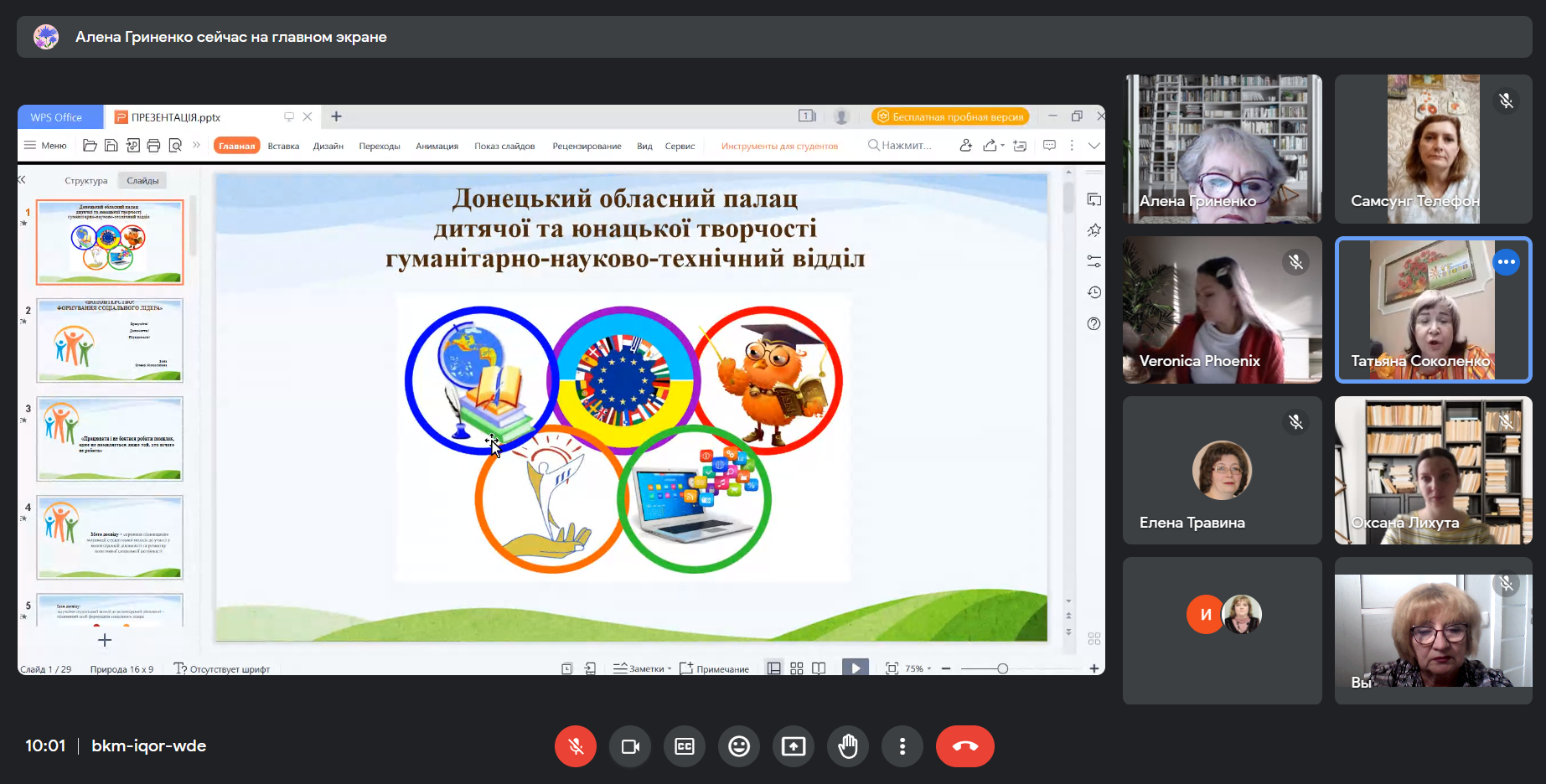Unmute the microphone in the call bar
Image resolution: width=1546 pixels, height=784 pixels.
[576, 746]
